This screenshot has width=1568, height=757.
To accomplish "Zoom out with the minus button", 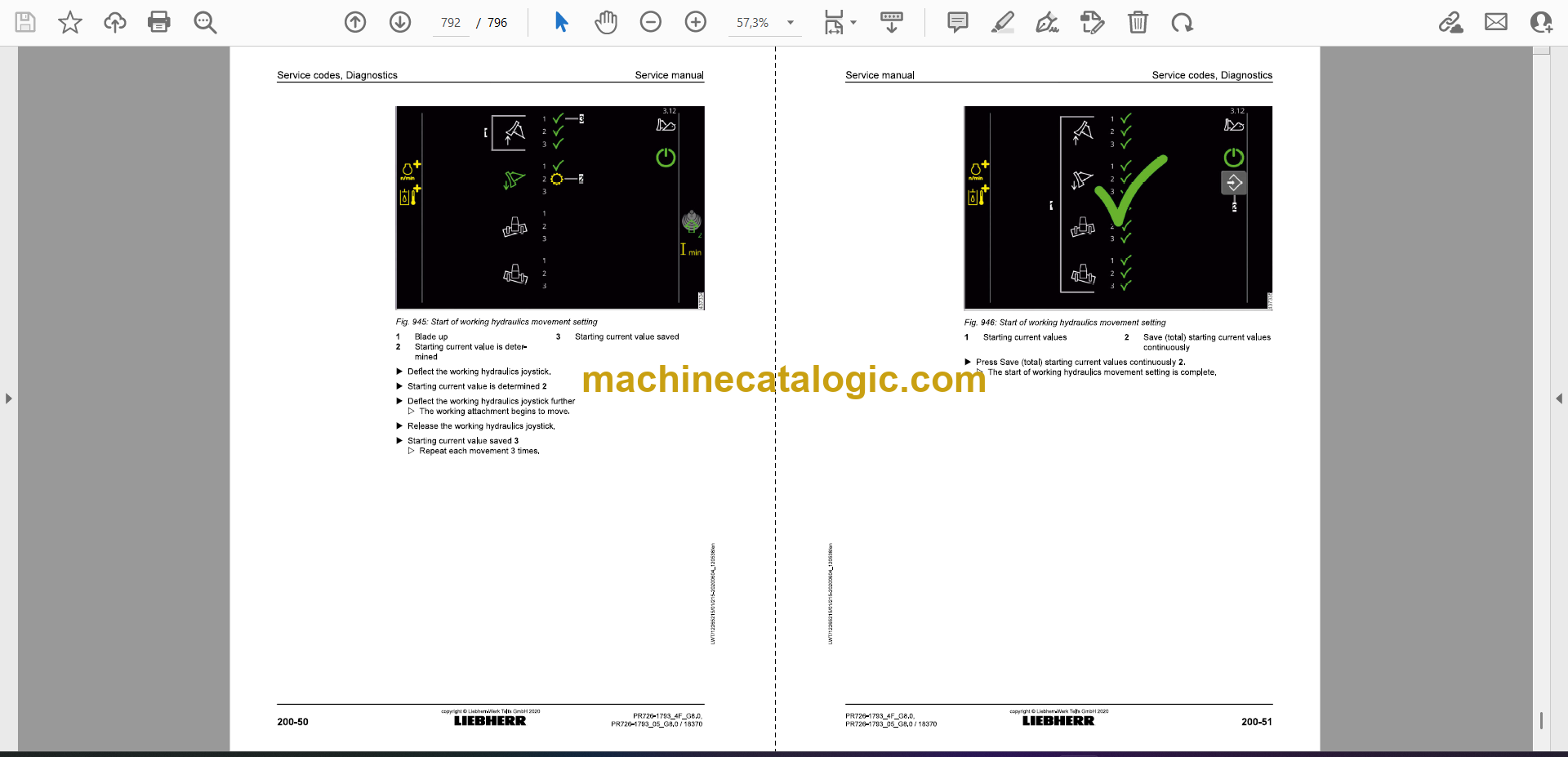I will coord(651,22).
